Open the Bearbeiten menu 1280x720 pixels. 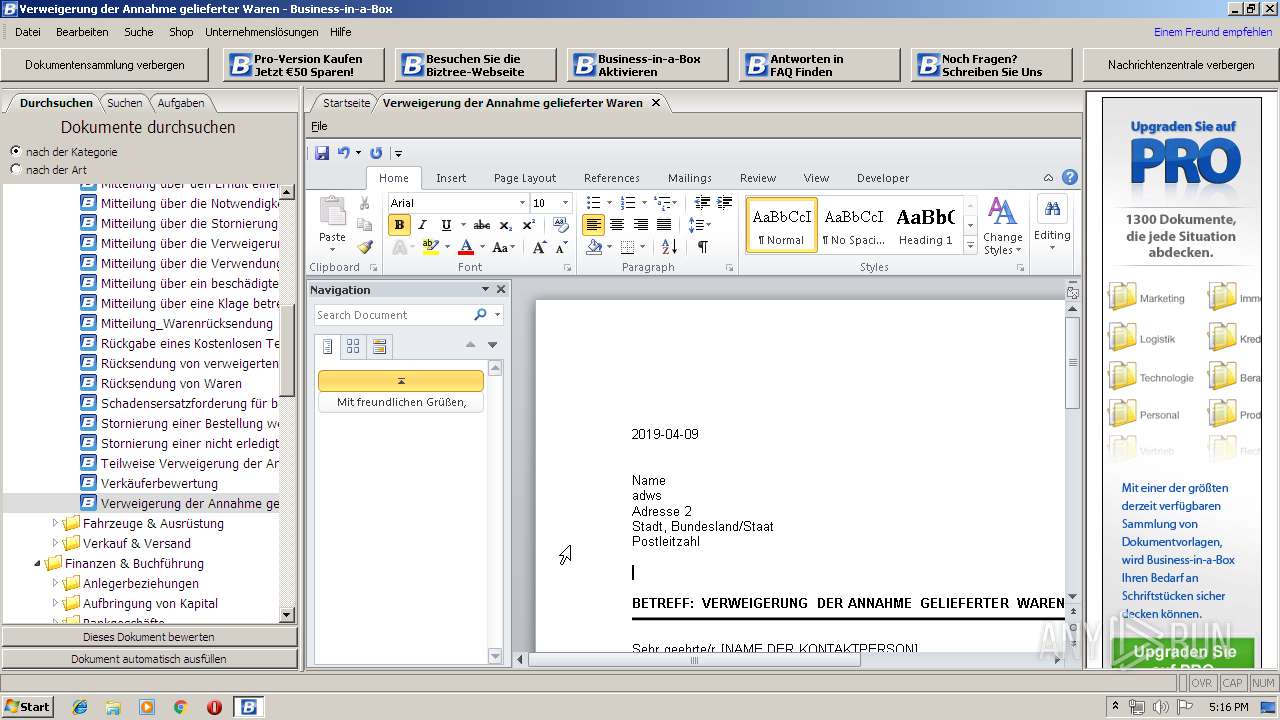[x=82, y=32]
